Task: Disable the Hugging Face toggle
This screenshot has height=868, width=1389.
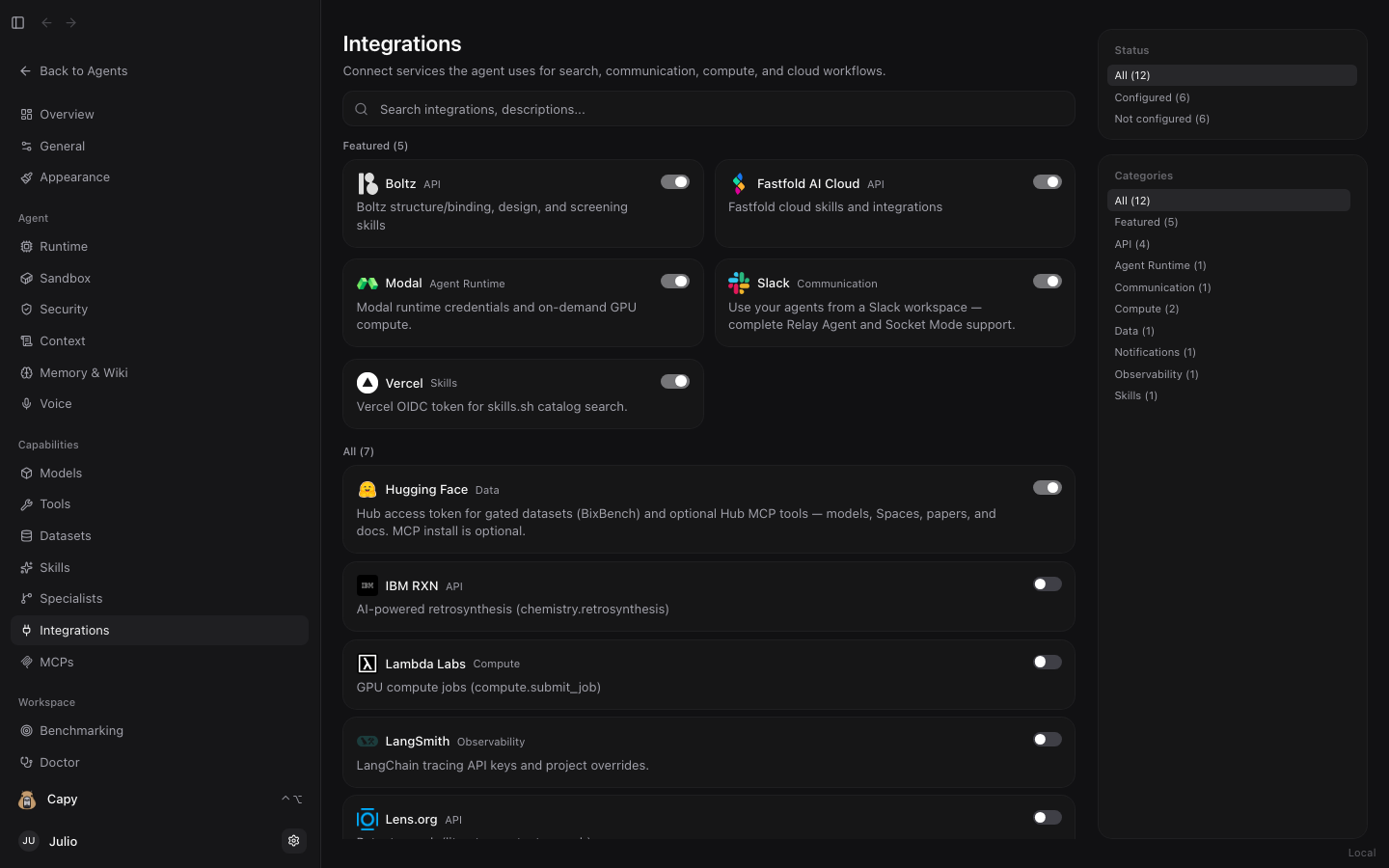Action: pos(1047,488)
